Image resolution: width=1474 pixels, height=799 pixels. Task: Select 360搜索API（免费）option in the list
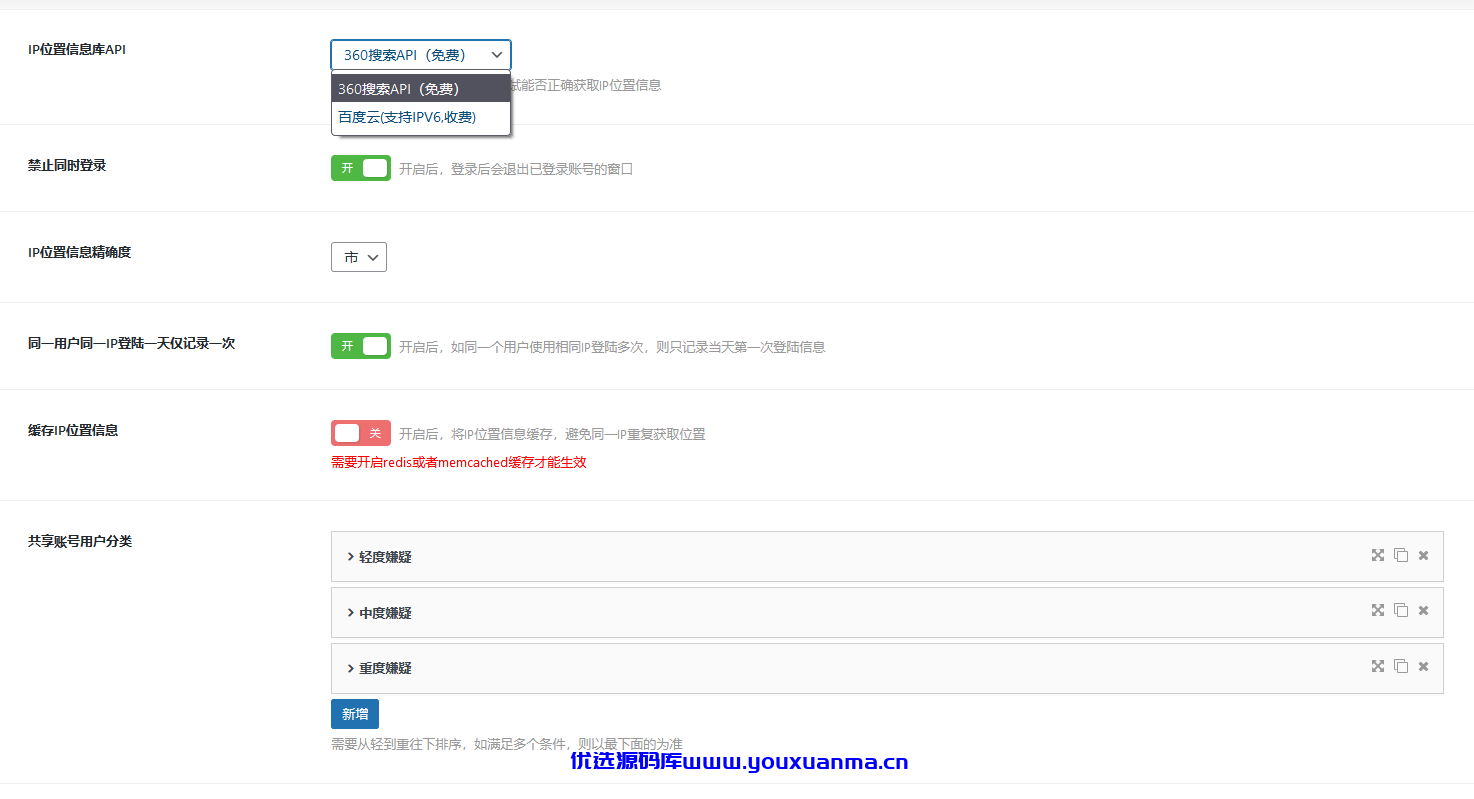coord(421,89)
